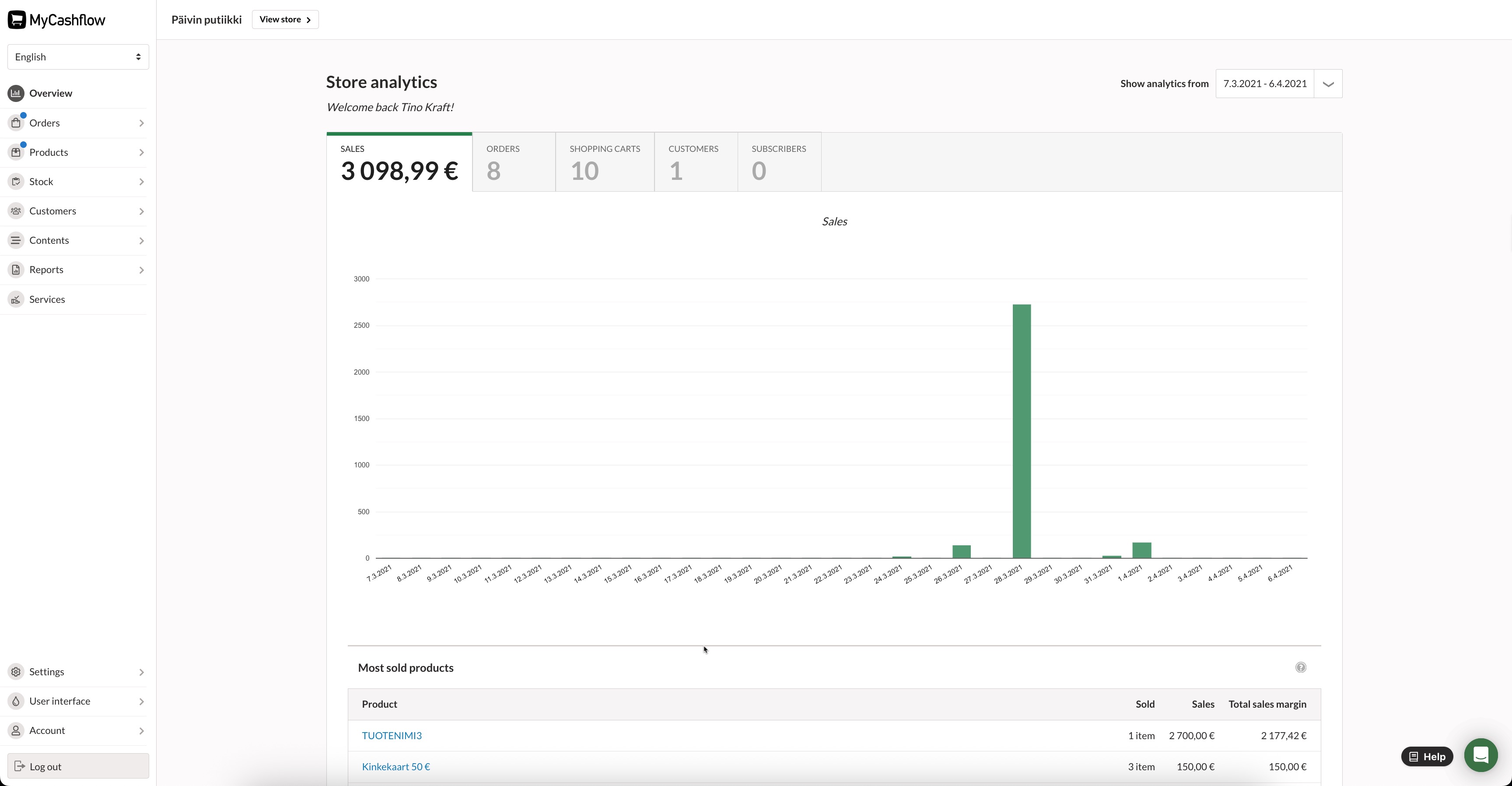Open the green chat bubble widget
The image size is (1512, 786).
click(1480, 755)
